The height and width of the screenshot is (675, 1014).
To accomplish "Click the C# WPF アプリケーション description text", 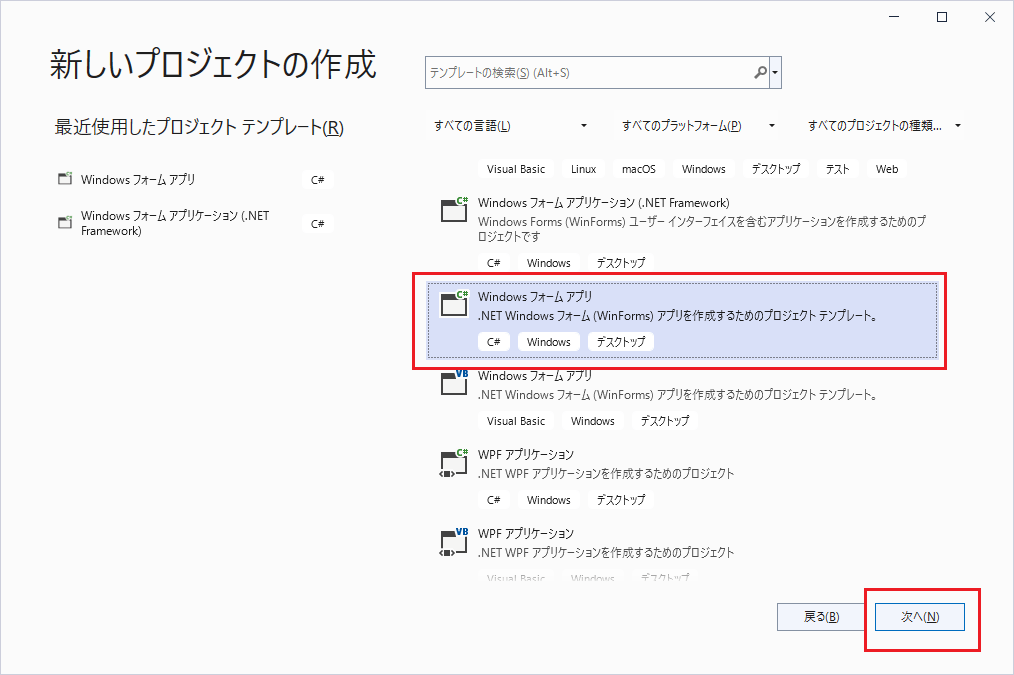I will [606, 474].
